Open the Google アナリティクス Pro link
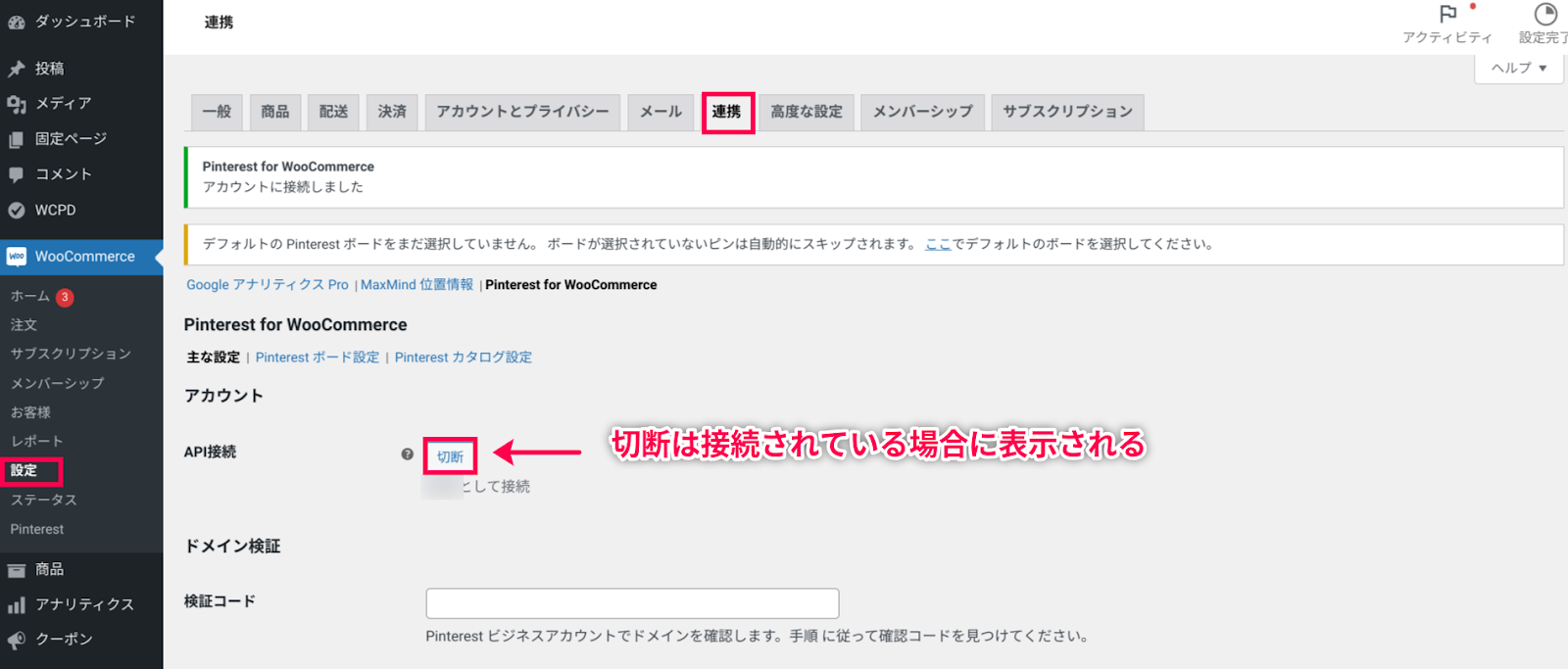The width and height of the screenshot is (1568, 669). tap(268, 285)
